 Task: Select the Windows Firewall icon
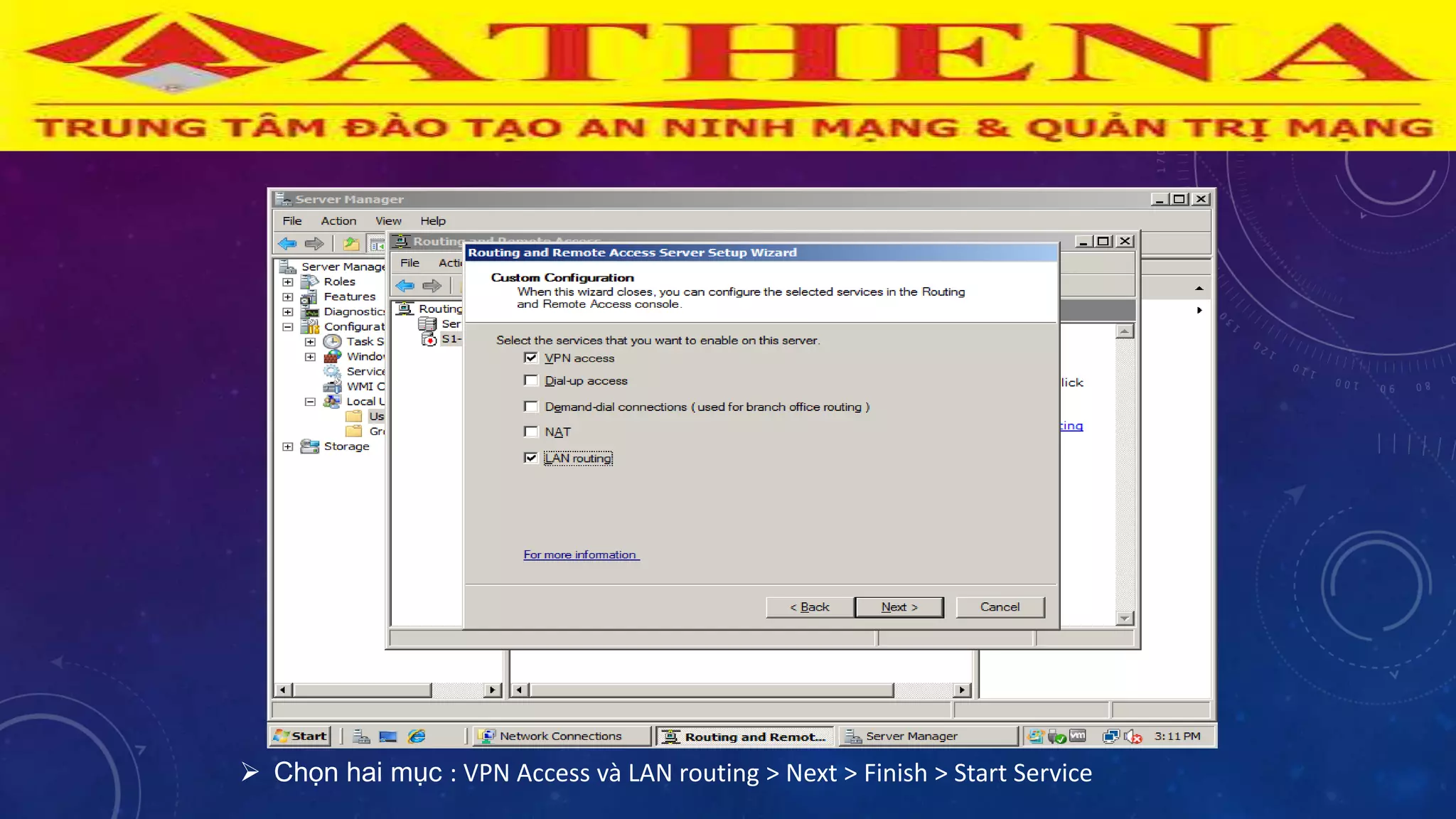pos(332,356)
